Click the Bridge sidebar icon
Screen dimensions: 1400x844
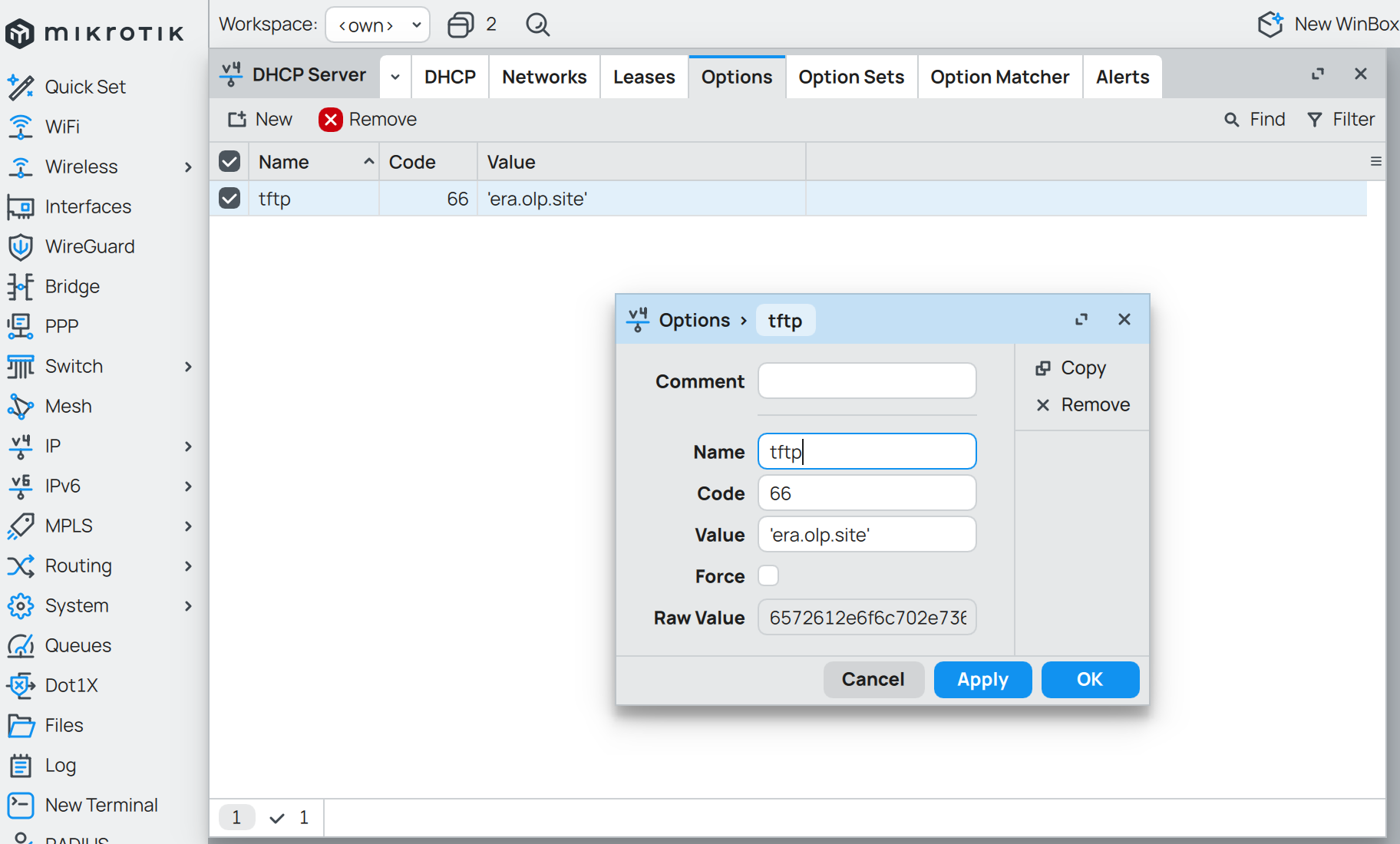[21, 287]
